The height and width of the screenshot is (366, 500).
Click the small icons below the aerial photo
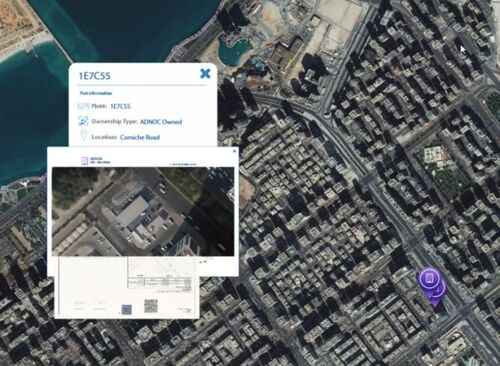point(203,262)
